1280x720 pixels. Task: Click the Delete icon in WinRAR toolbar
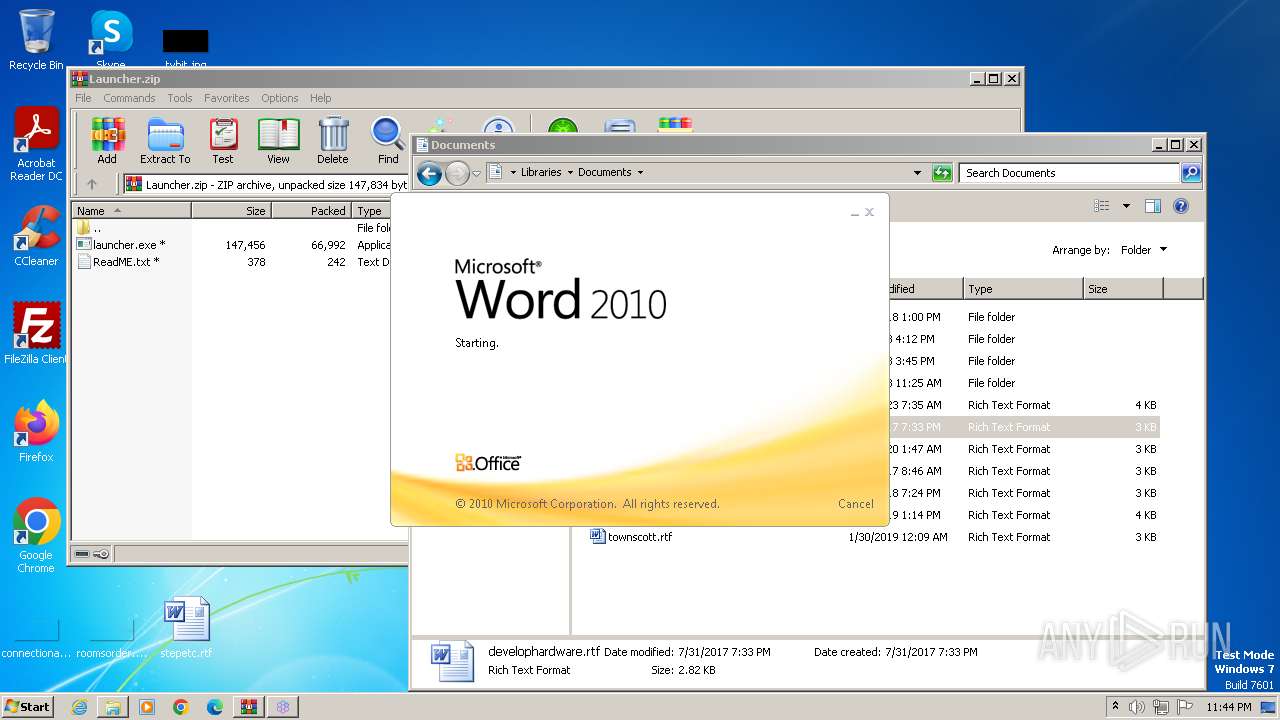pos(333,140)
